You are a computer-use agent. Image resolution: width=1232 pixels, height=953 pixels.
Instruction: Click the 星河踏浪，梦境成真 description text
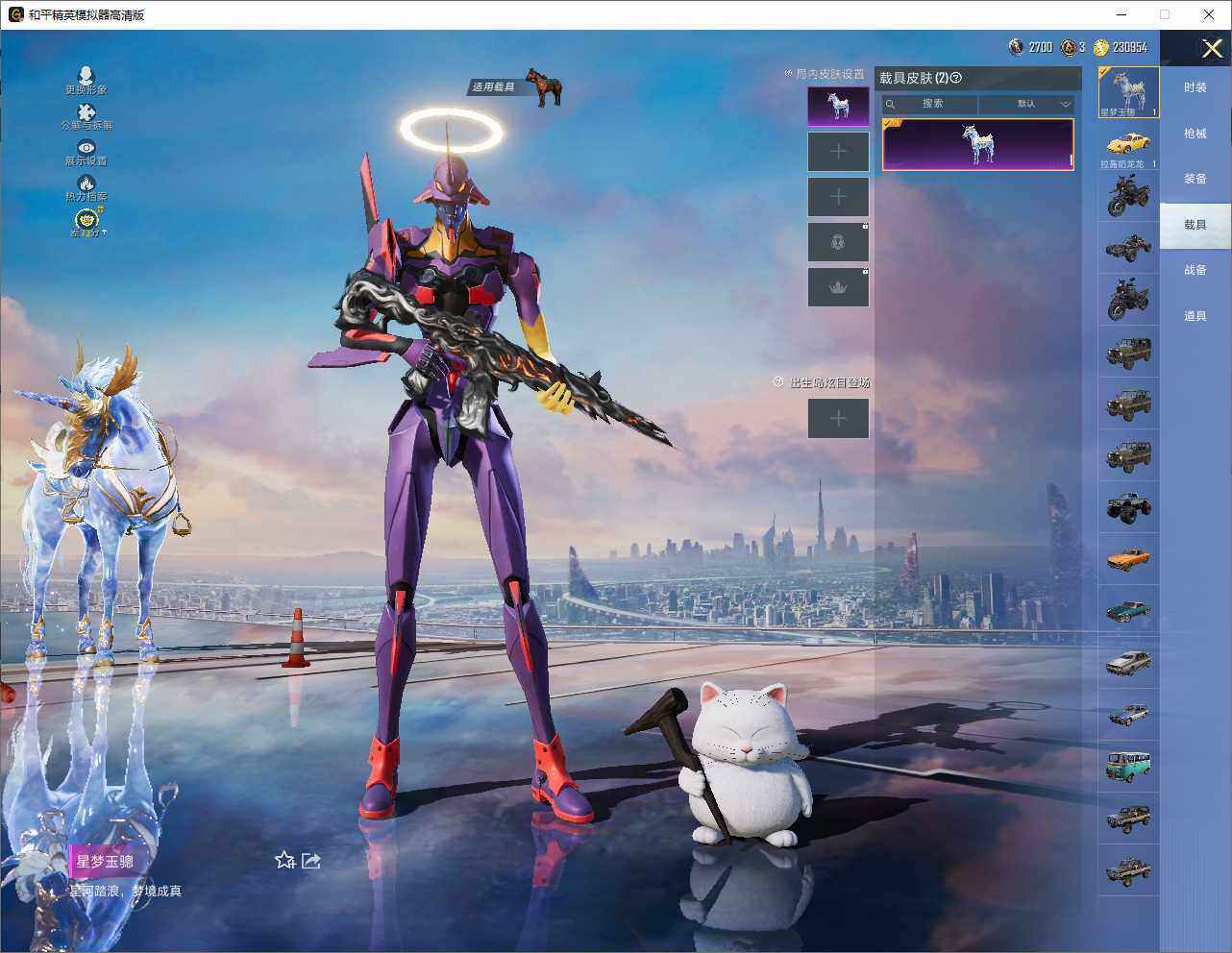125,891
